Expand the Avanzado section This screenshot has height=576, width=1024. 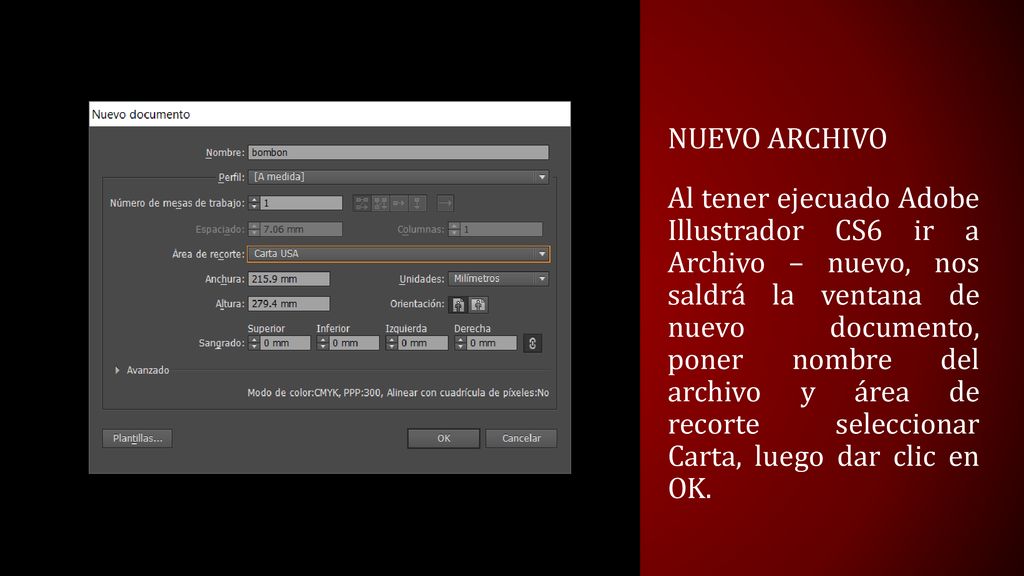[x=117, y=370]
